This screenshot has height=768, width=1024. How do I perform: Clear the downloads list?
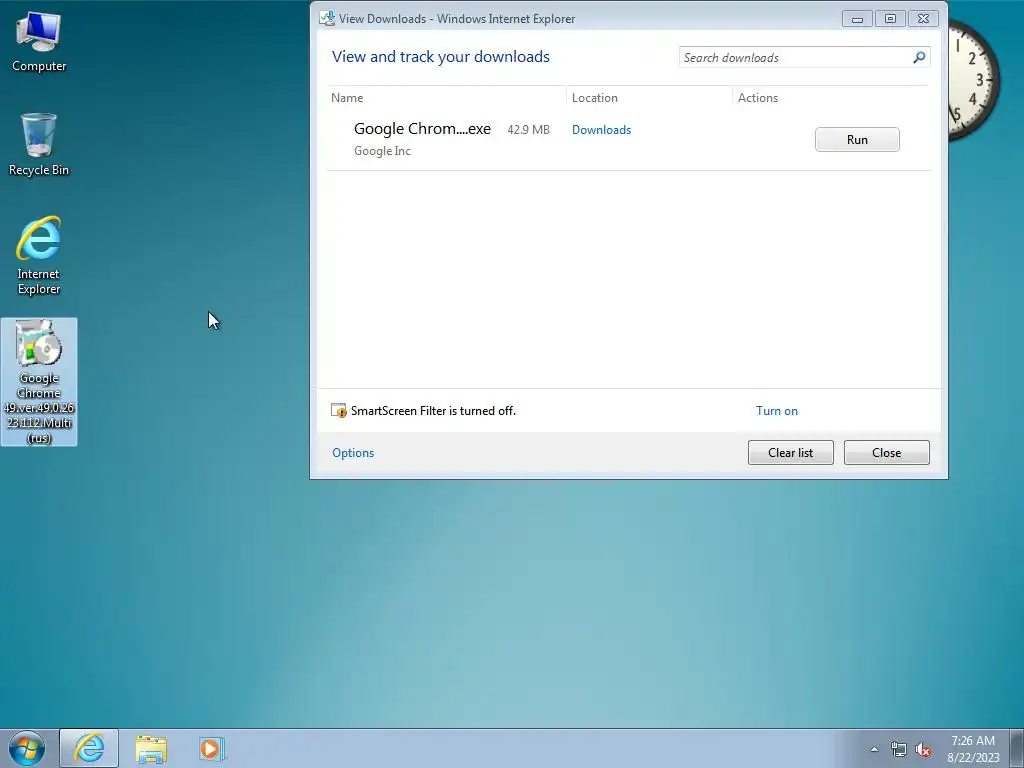[x=790, y=453]
